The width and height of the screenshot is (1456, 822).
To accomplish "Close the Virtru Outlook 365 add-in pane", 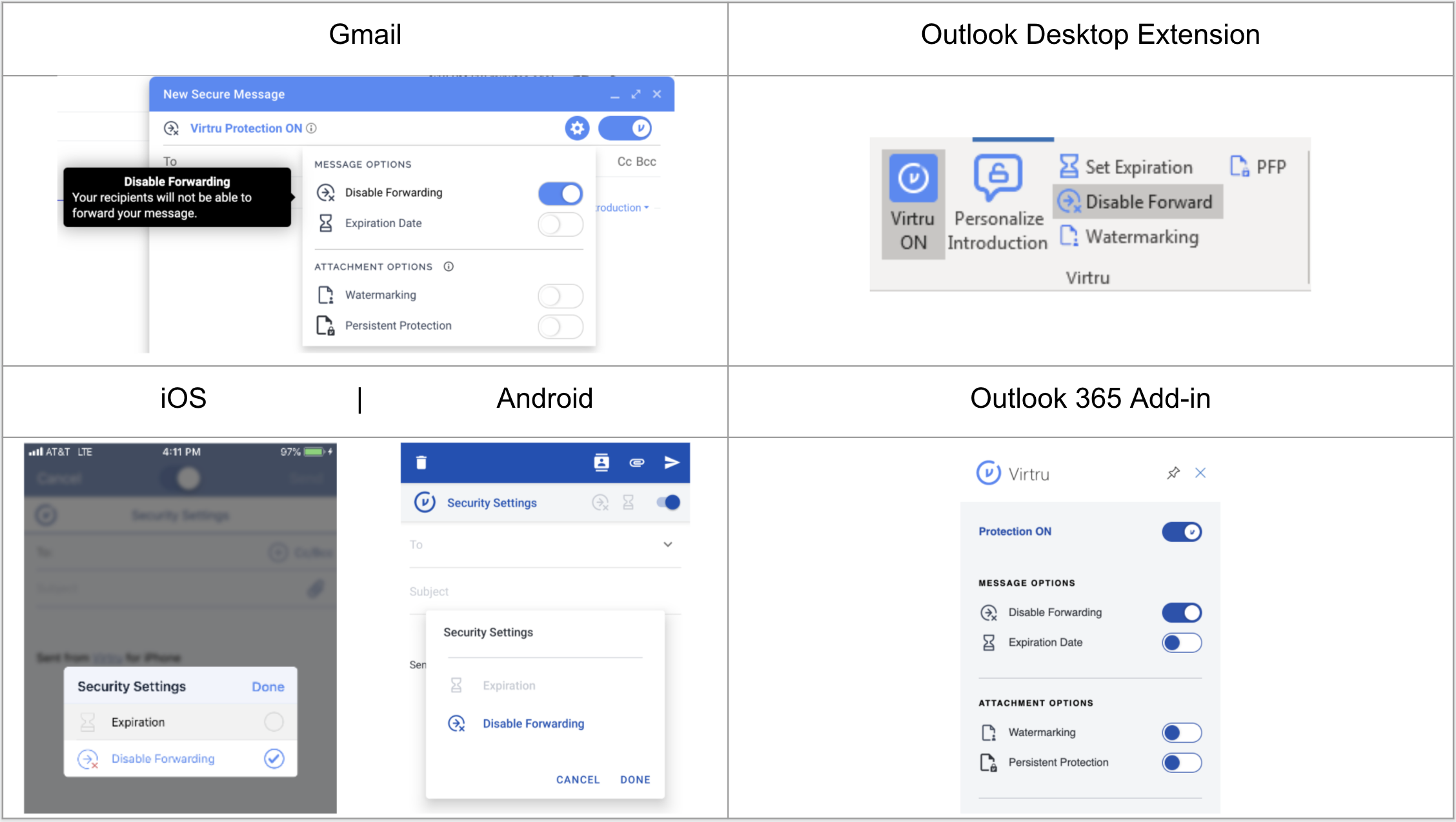I will 1200,473.
